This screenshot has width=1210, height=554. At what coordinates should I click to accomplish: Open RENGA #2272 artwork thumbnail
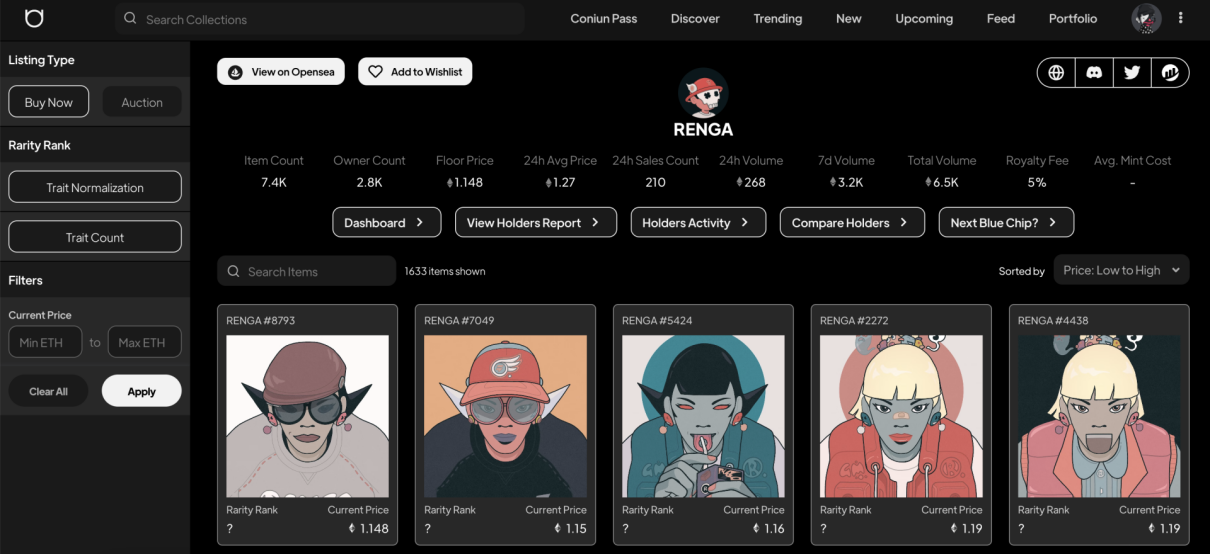click(901, 416)
